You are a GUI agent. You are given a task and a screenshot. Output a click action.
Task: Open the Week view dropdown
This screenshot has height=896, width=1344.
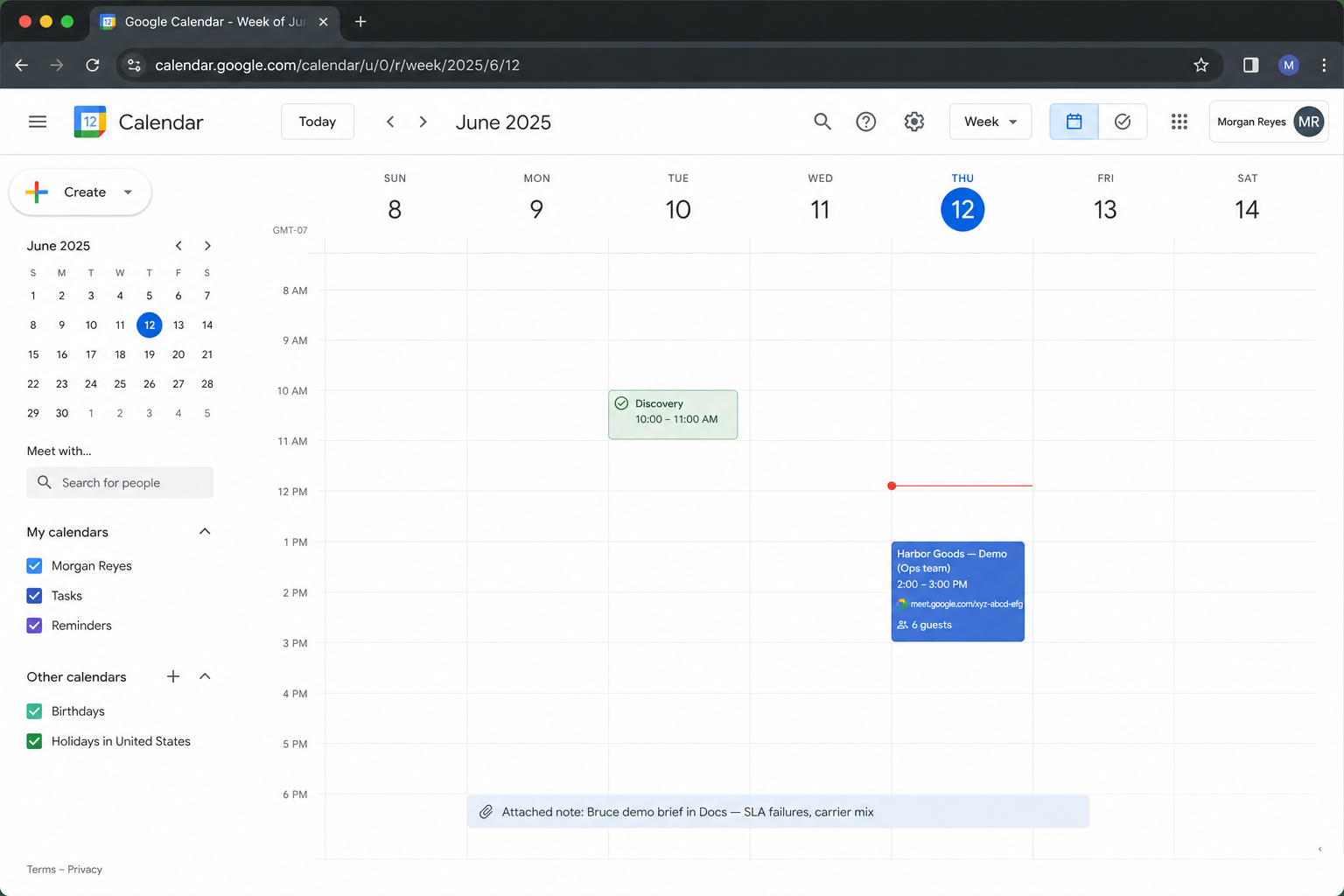tap(990, 122)
